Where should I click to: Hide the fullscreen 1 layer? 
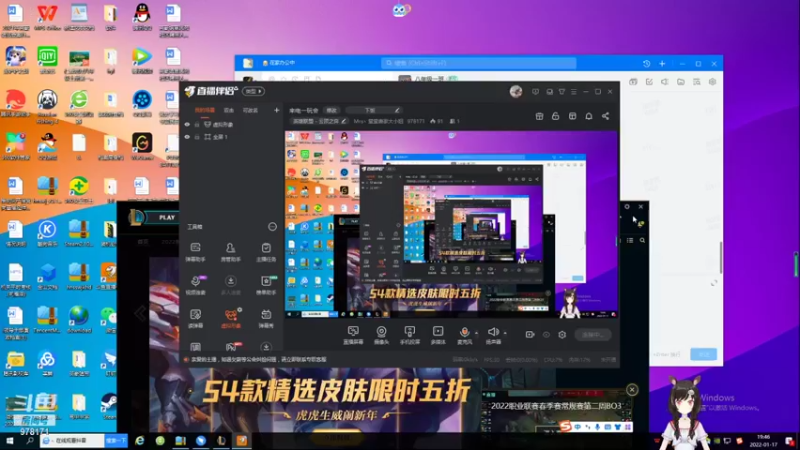(x=187, y=137)
